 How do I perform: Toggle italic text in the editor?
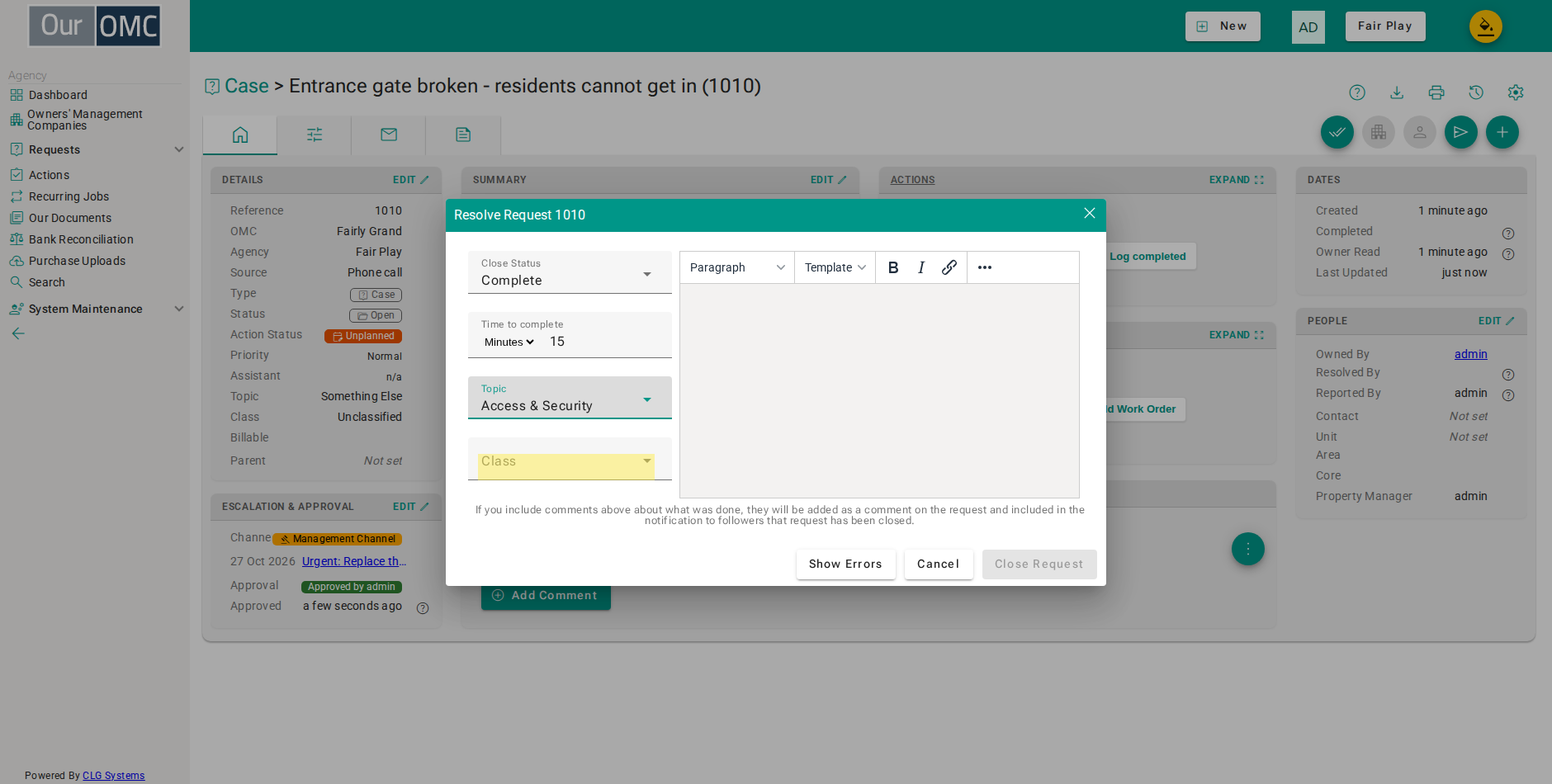pyautogui.click(x=920, y=267)
